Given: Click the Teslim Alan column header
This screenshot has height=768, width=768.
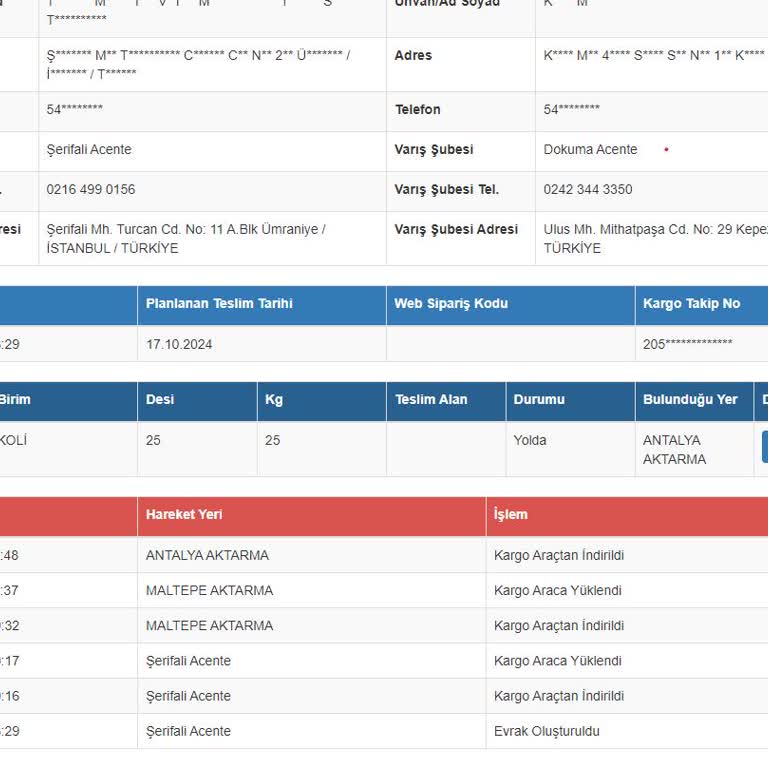Looking at the screenshot, I should tap(446, 401).
